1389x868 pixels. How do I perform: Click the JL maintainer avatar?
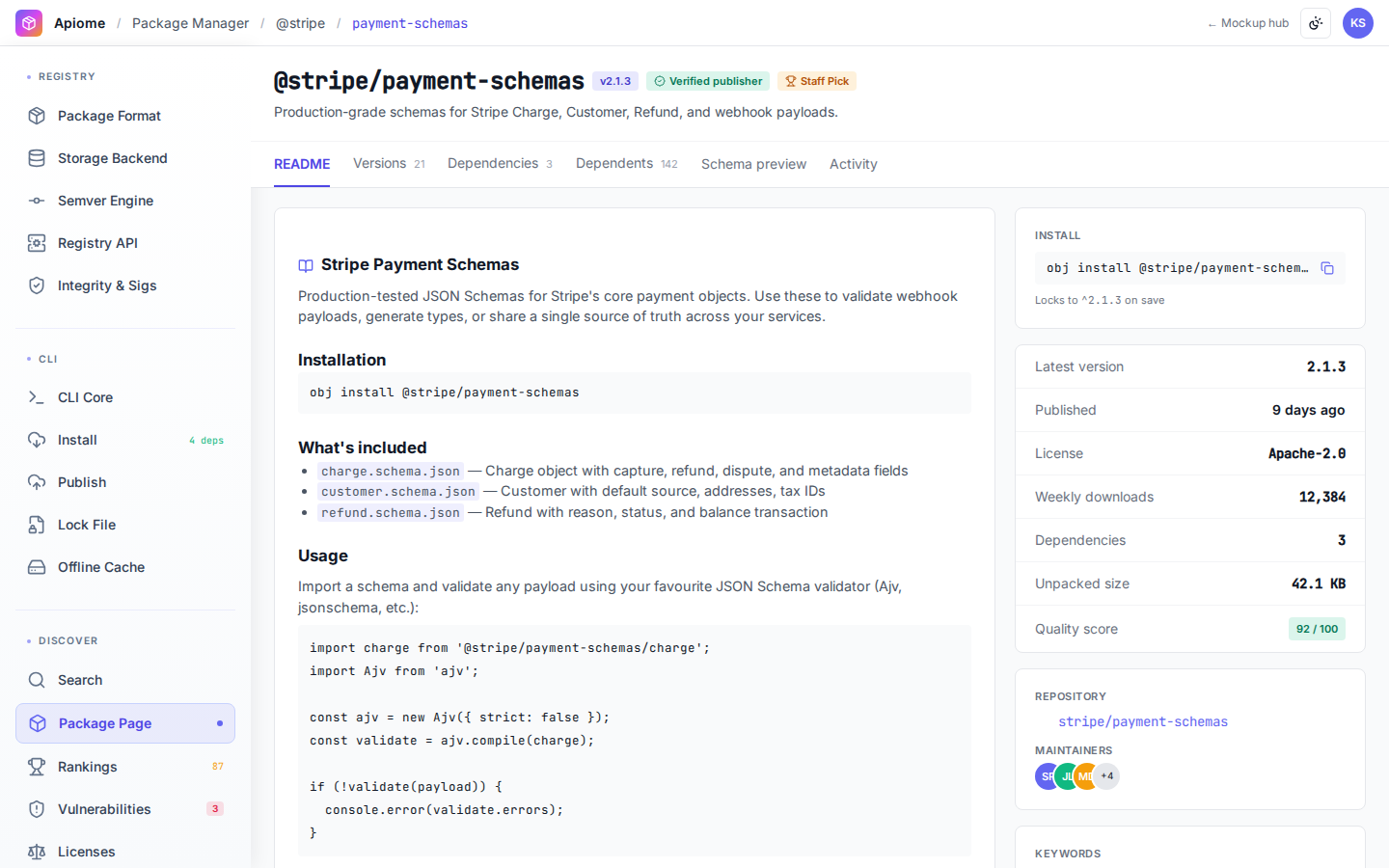pyautogui.click(x=1066, y=776)
